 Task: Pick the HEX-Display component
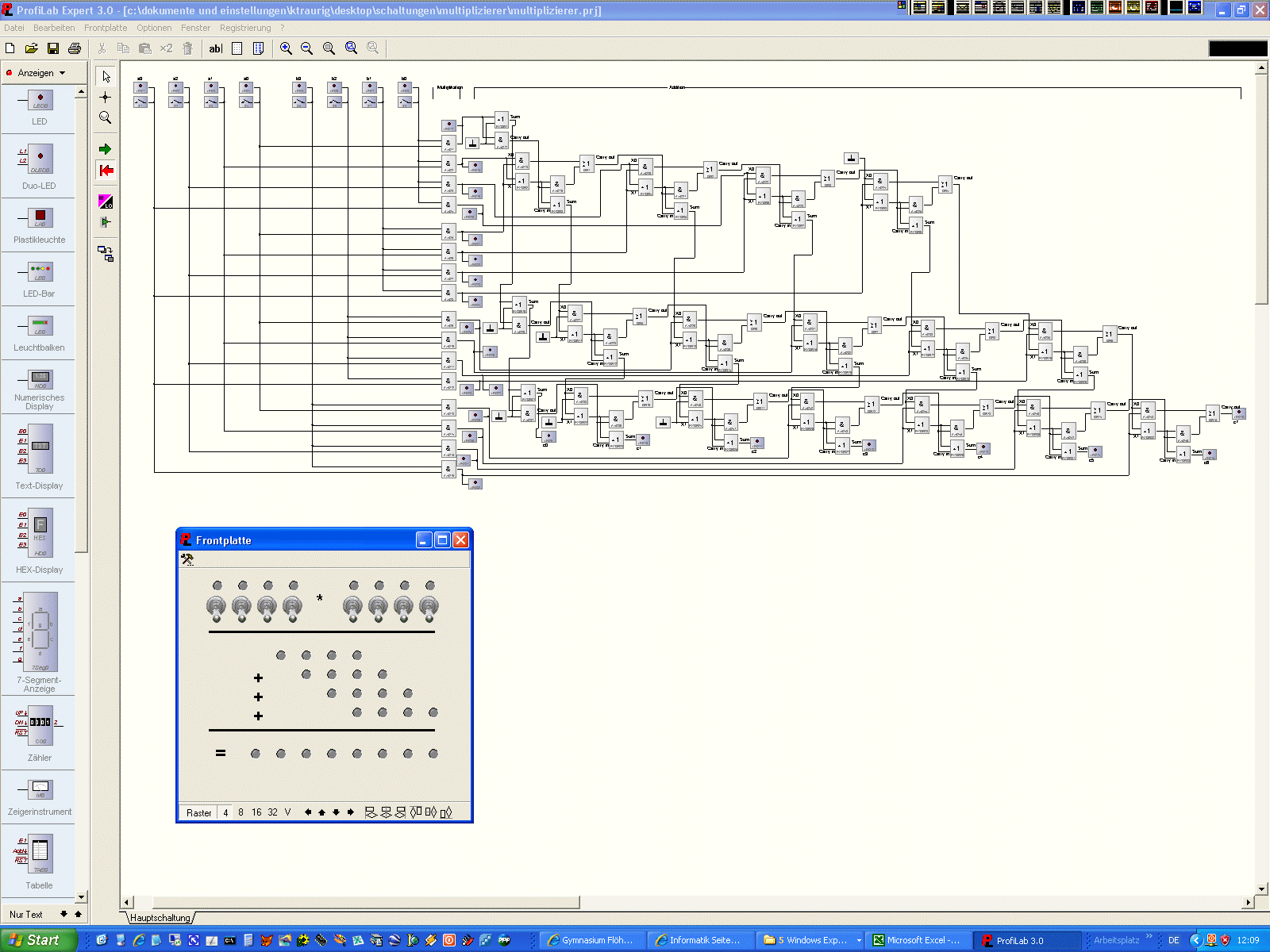39,541
